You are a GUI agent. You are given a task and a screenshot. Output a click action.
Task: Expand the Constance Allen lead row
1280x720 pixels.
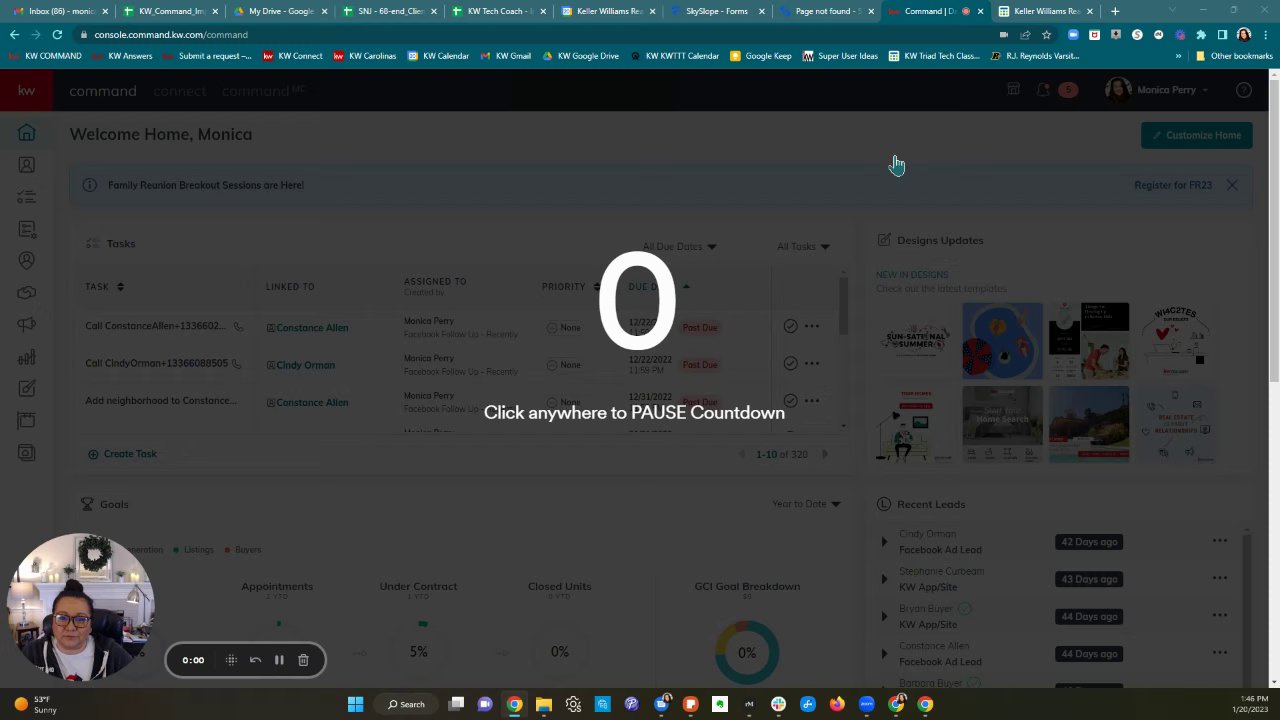tap(884, 654)
